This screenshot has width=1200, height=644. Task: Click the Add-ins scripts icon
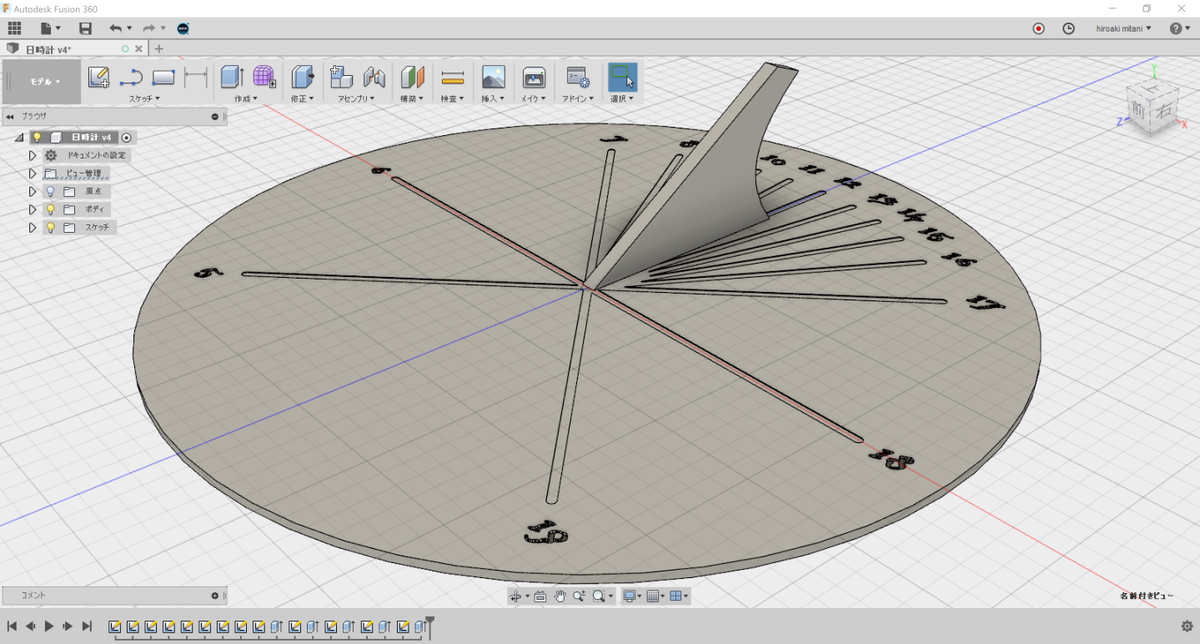(577, 77)
